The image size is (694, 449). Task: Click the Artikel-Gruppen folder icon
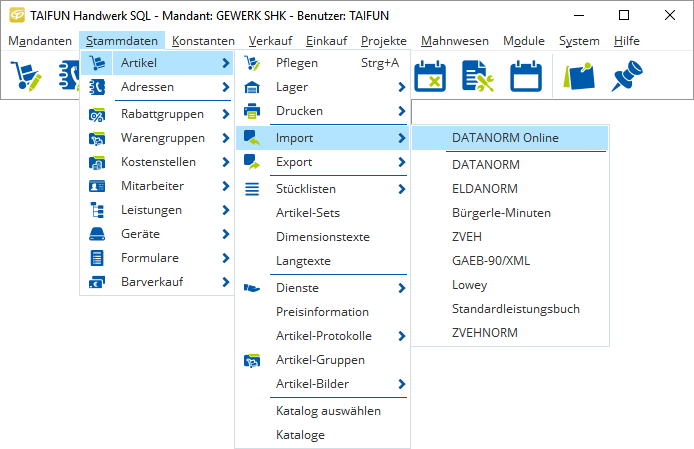252,360
